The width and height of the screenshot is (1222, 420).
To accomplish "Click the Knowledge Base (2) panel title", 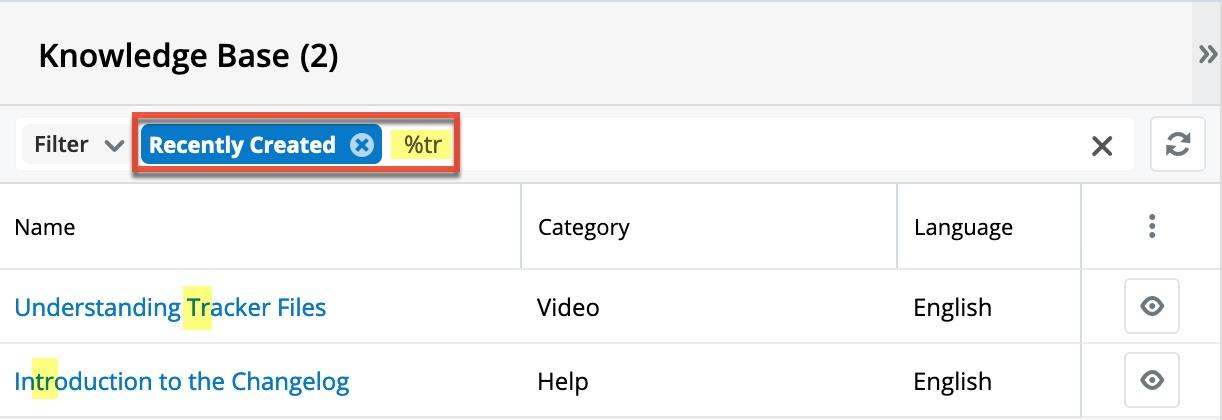I will click(188, 56).
